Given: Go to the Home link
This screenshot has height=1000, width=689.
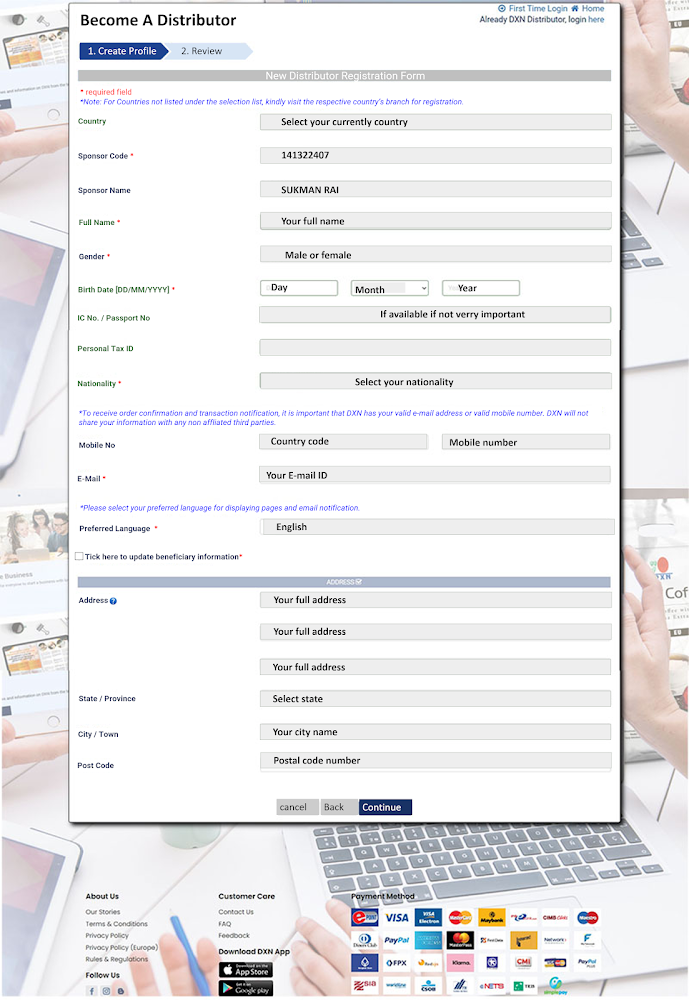Looking at the screenshot, I should pyautogui.click(x=588, y=8).
